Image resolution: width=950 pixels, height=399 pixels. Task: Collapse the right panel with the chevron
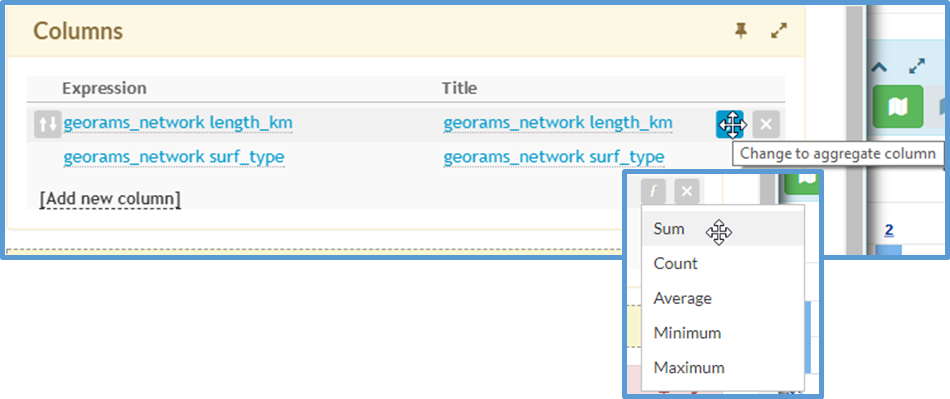click(879, 67)
